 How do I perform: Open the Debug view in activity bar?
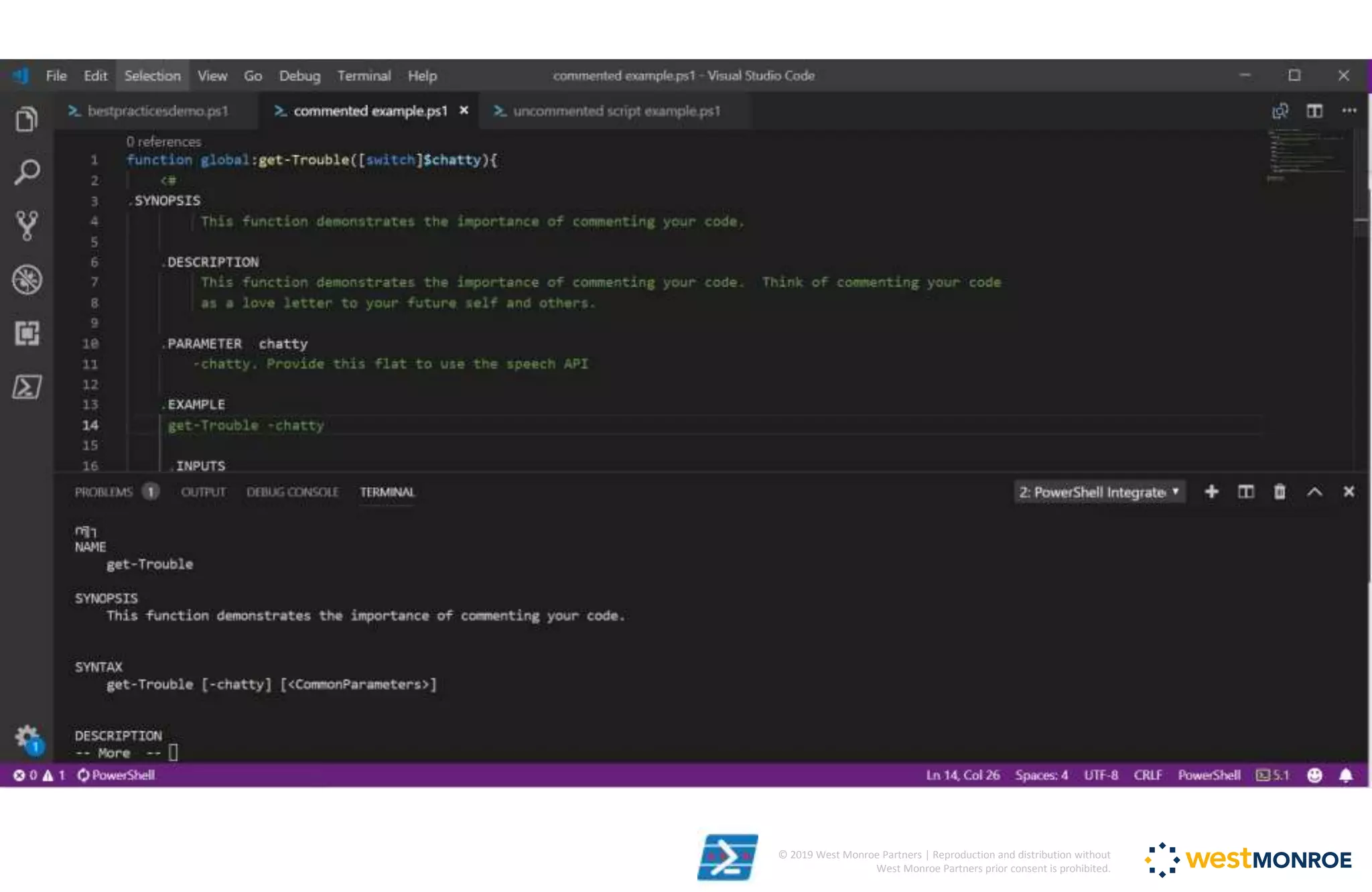pos(27,279)
